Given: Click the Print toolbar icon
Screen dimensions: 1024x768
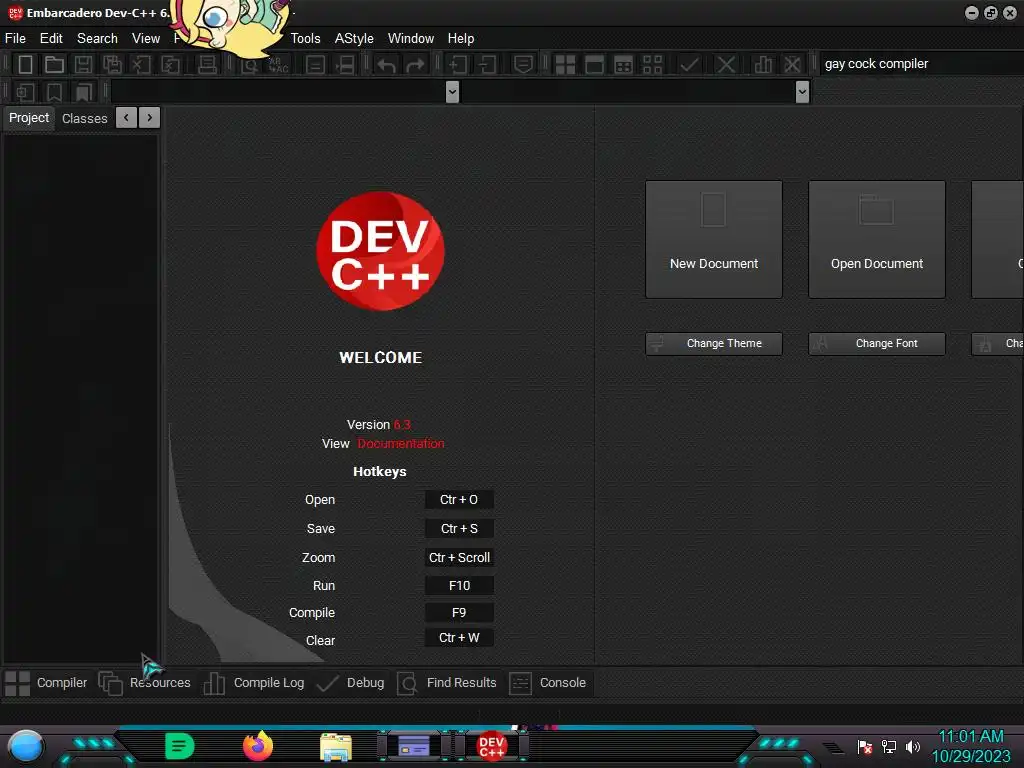Looking at the screenshot, I should [207, 64].
